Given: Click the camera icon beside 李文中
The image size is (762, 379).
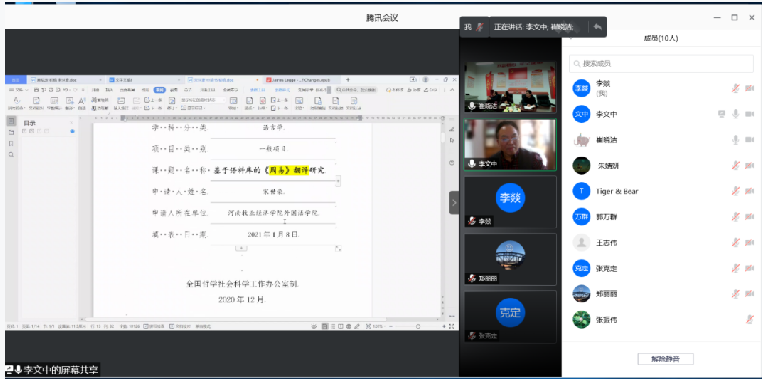Looking at the screenshot, I should 749,114.
